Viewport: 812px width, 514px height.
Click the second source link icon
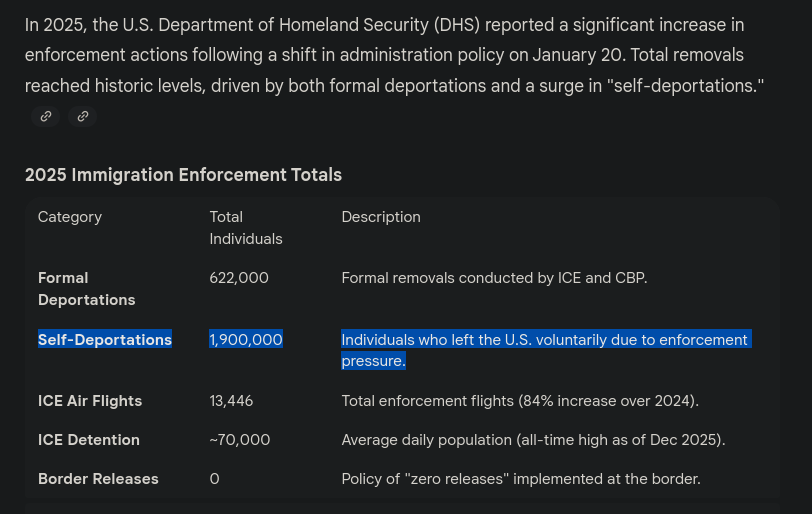pyautogui.click(x=83, y=117)
